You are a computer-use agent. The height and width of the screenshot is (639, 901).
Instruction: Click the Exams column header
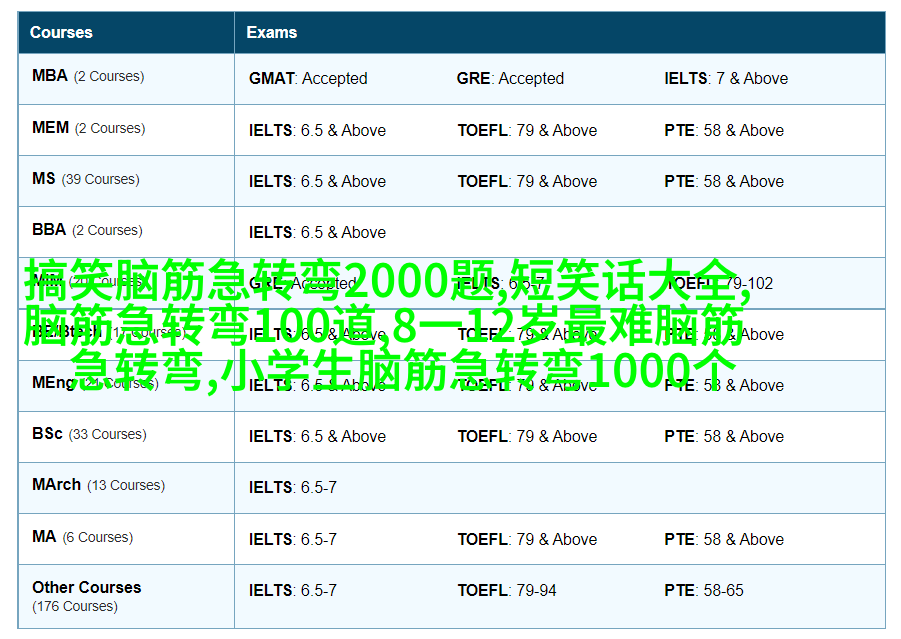[x=271, y=32]
